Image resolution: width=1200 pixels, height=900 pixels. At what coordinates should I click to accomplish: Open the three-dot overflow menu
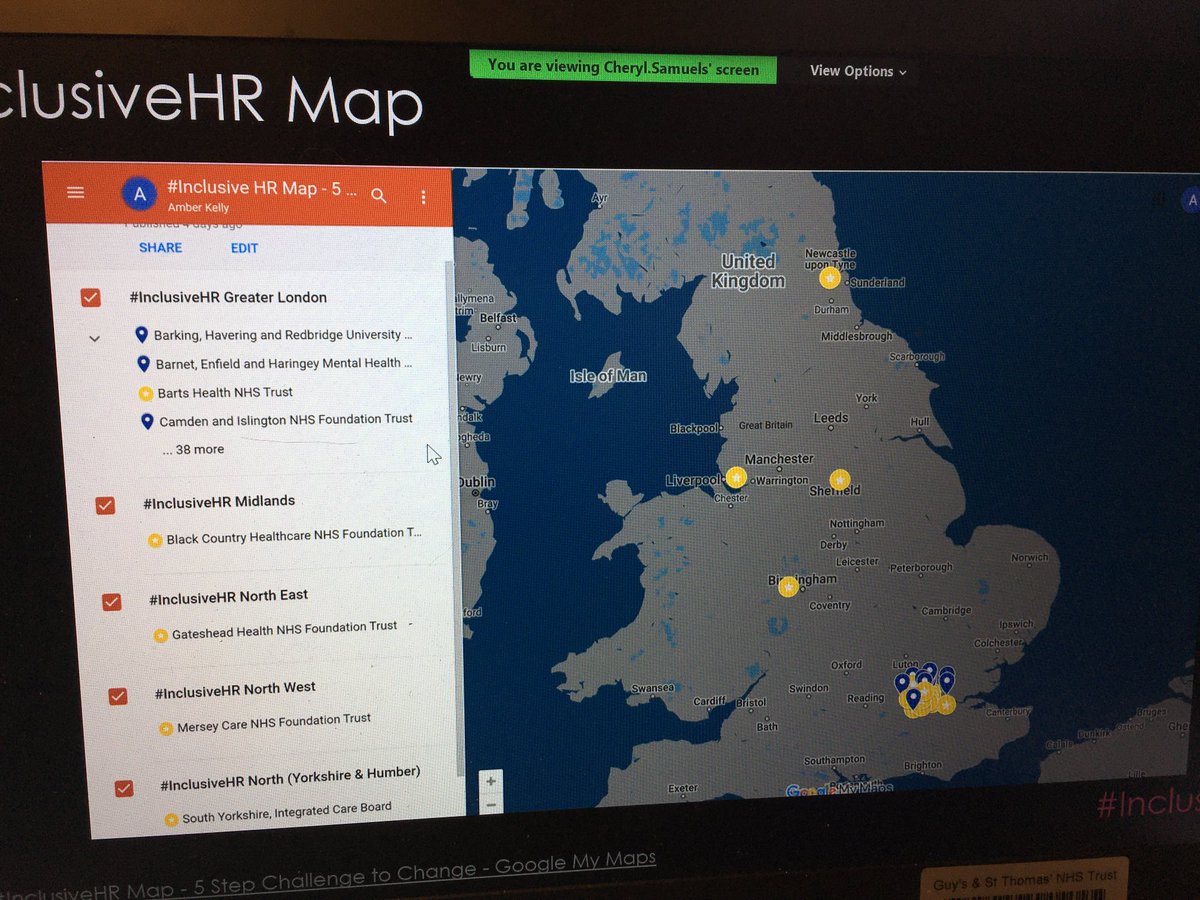[423, 196]
